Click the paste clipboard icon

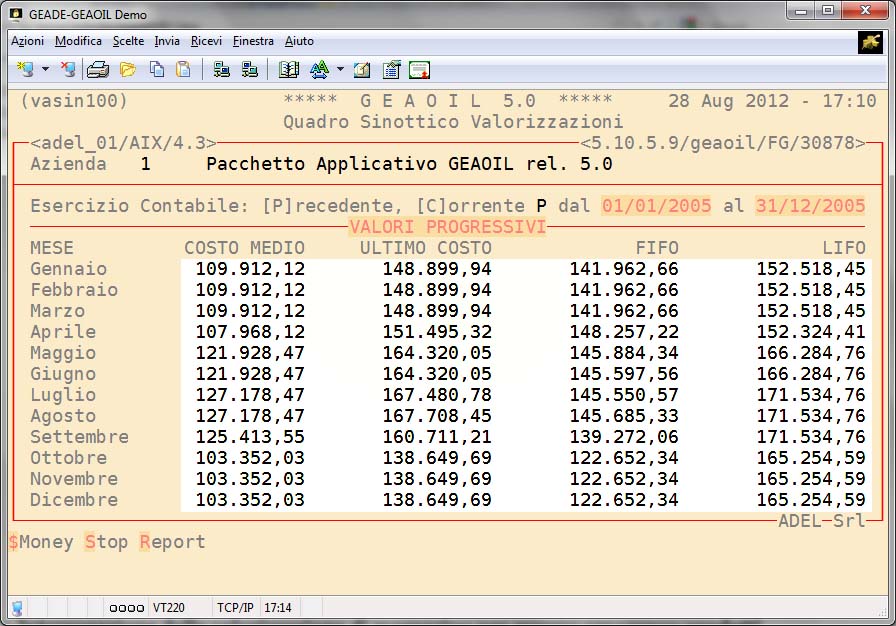pyautogui.click(x=183, y=70)
